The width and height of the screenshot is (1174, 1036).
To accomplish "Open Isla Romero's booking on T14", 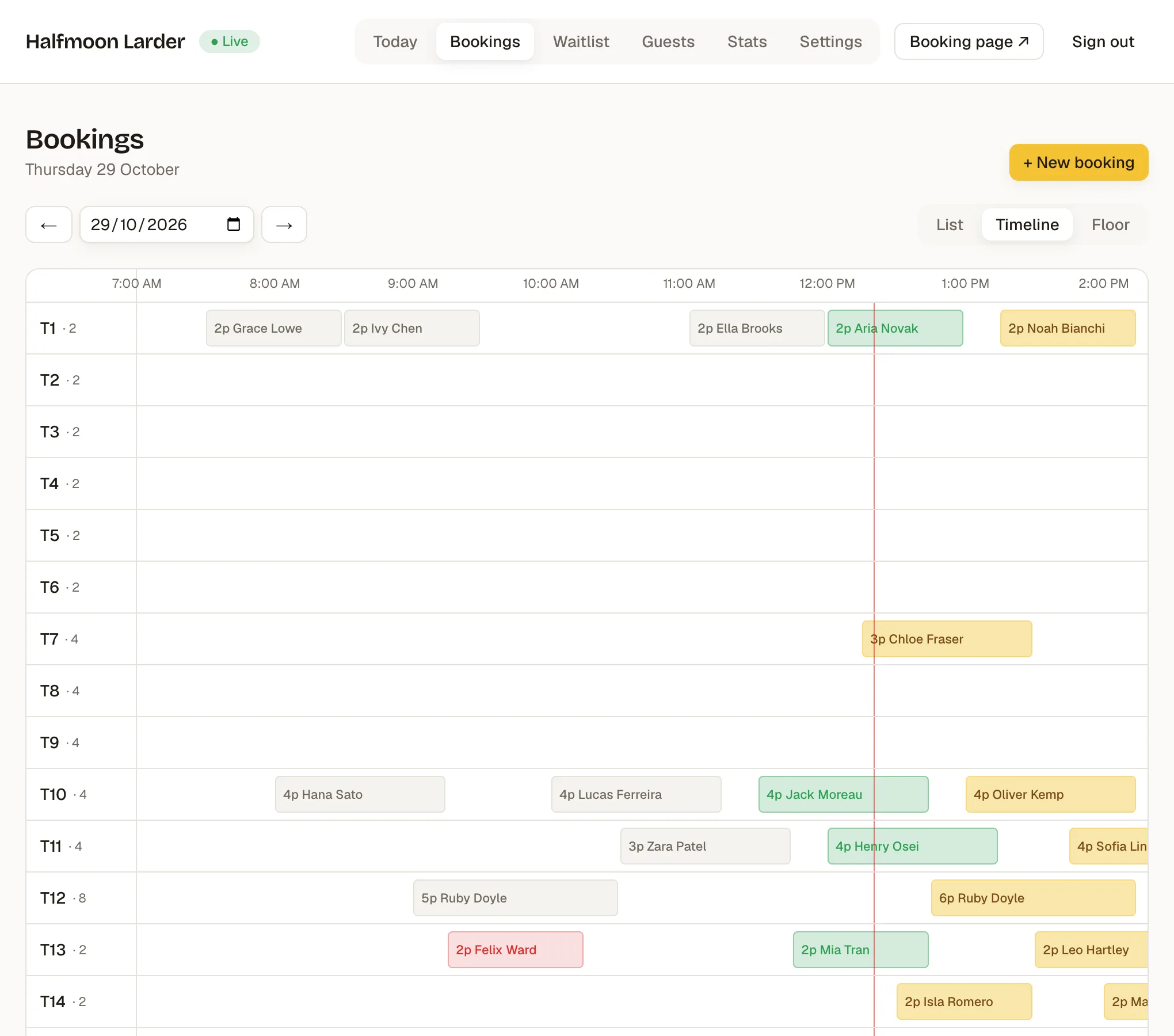I will point(965,1001).
